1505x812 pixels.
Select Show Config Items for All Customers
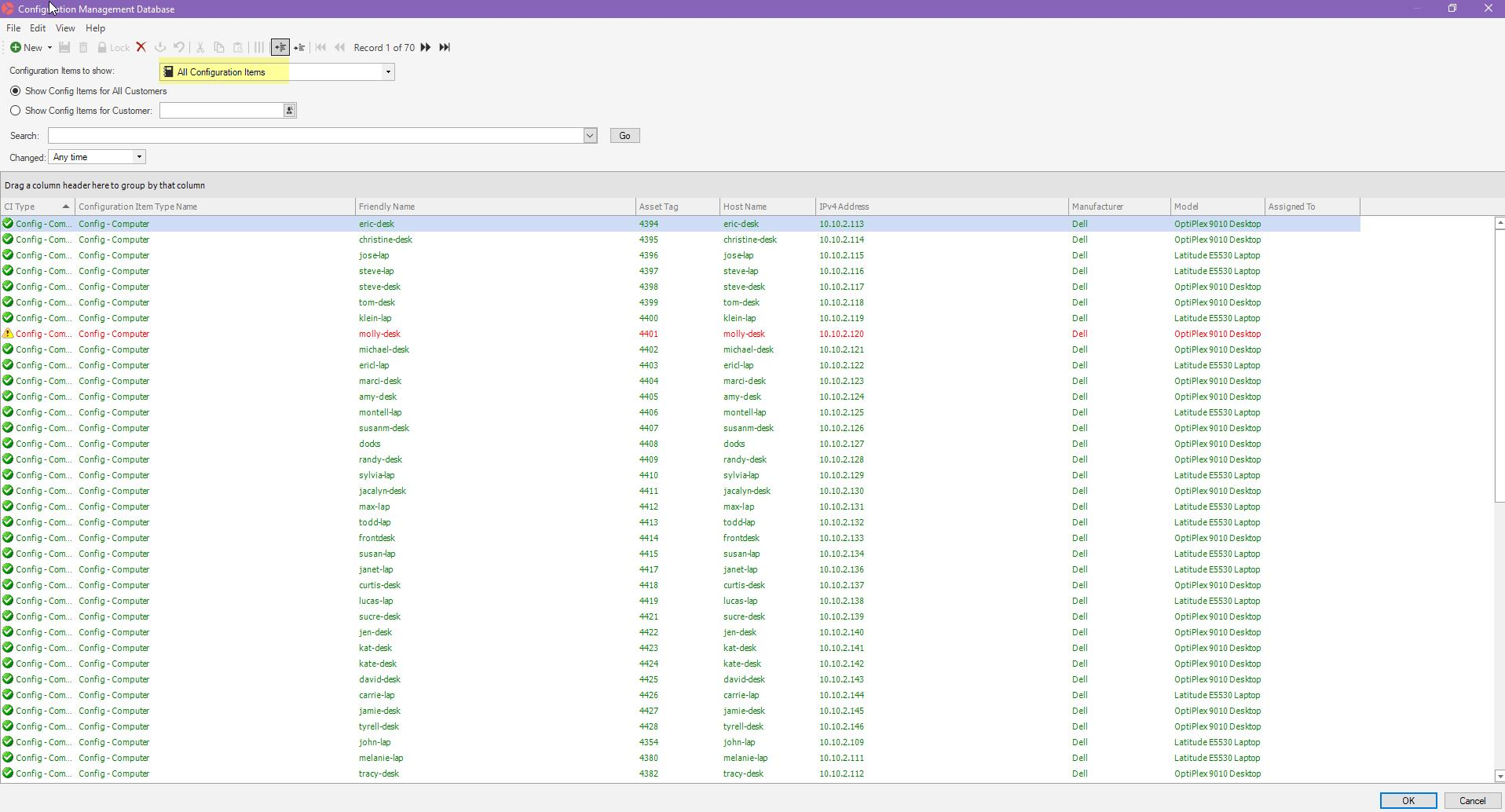(x=16, y=91)
